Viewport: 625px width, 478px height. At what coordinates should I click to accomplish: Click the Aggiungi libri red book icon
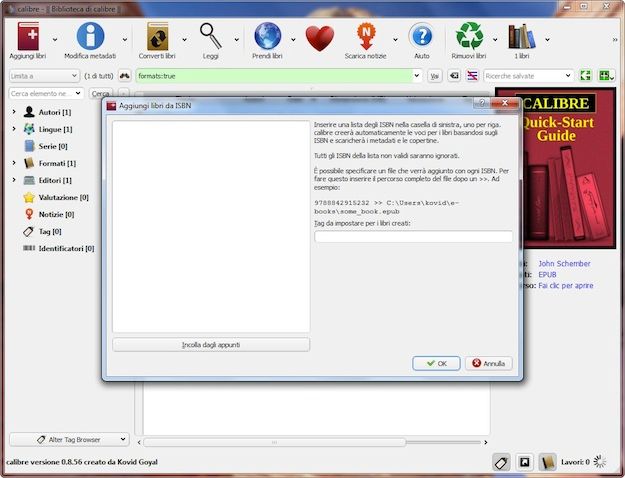tap(28, 36)
